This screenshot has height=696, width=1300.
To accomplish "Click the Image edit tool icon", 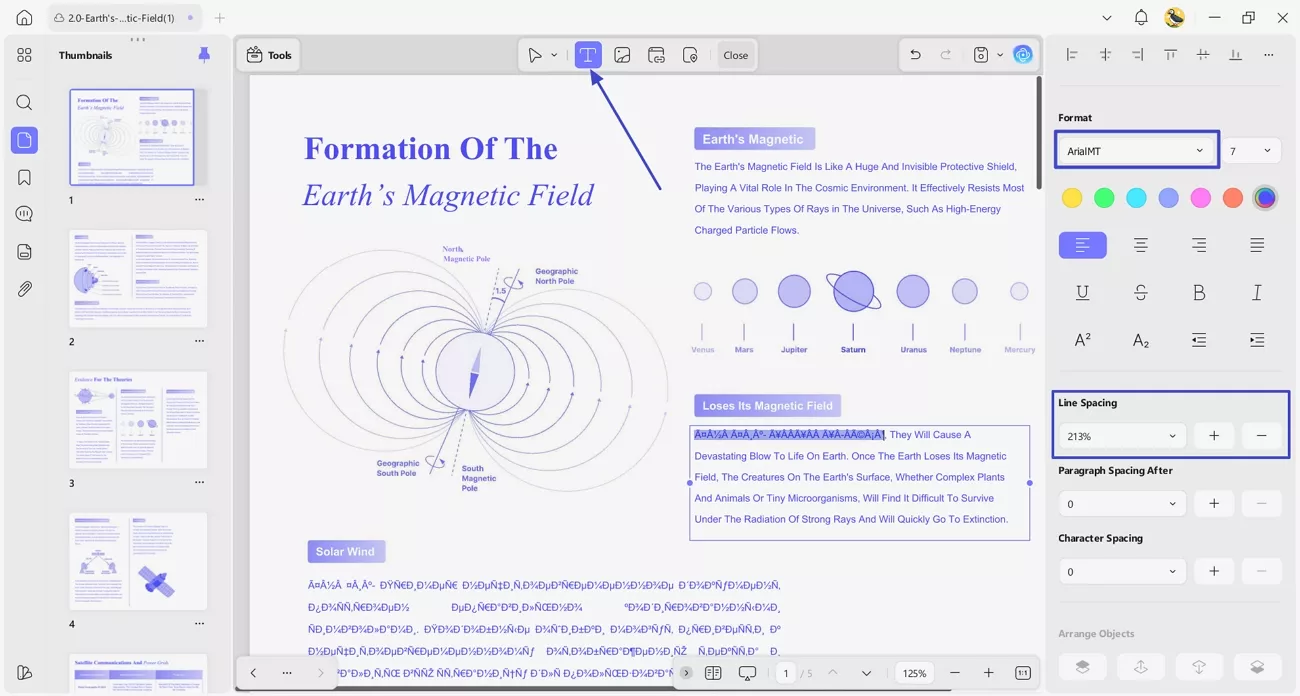I will coord(622,55).
